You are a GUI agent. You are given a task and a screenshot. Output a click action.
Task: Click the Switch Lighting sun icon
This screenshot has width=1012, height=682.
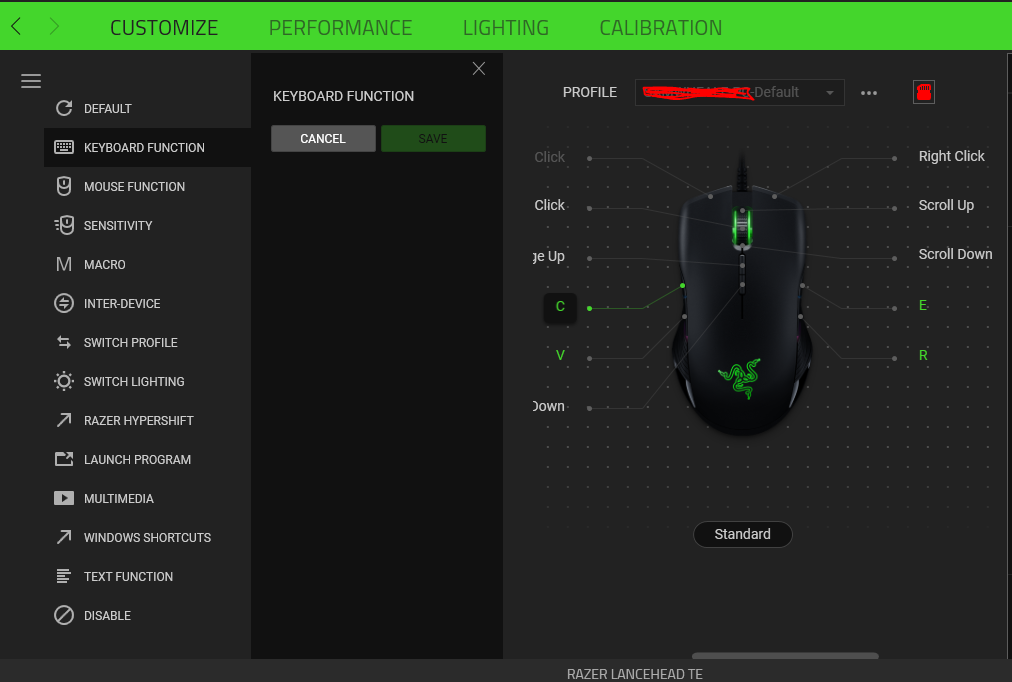(x=64, y=381)
